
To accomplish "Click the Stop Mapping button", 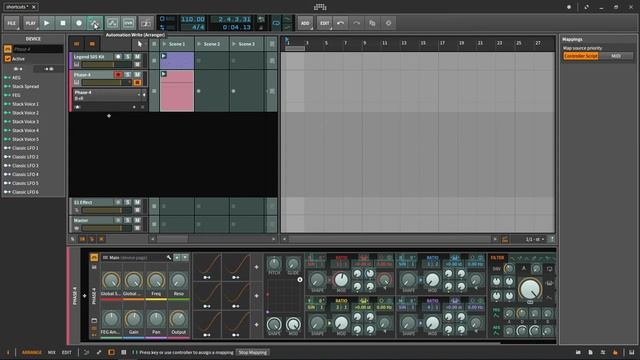I will tap(253, 352).
